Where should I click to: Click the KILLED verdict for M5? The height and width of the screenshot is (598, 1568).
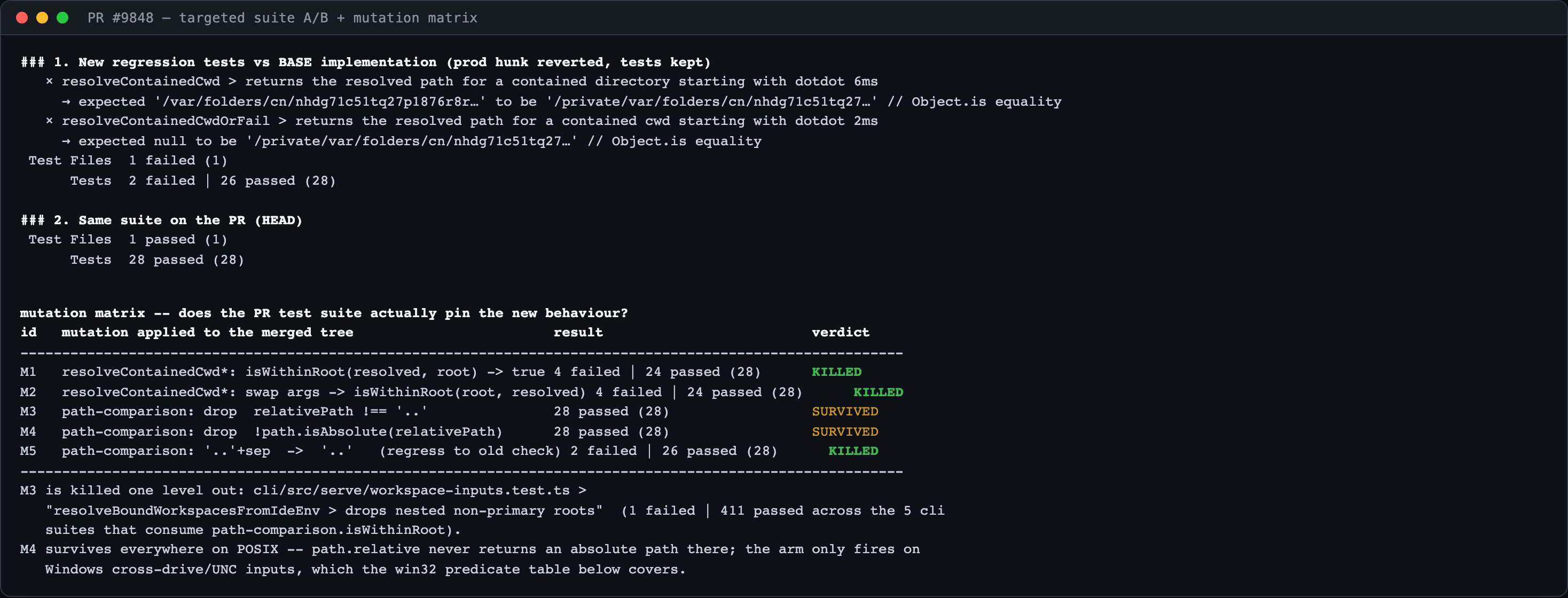(x=853, y=451)
